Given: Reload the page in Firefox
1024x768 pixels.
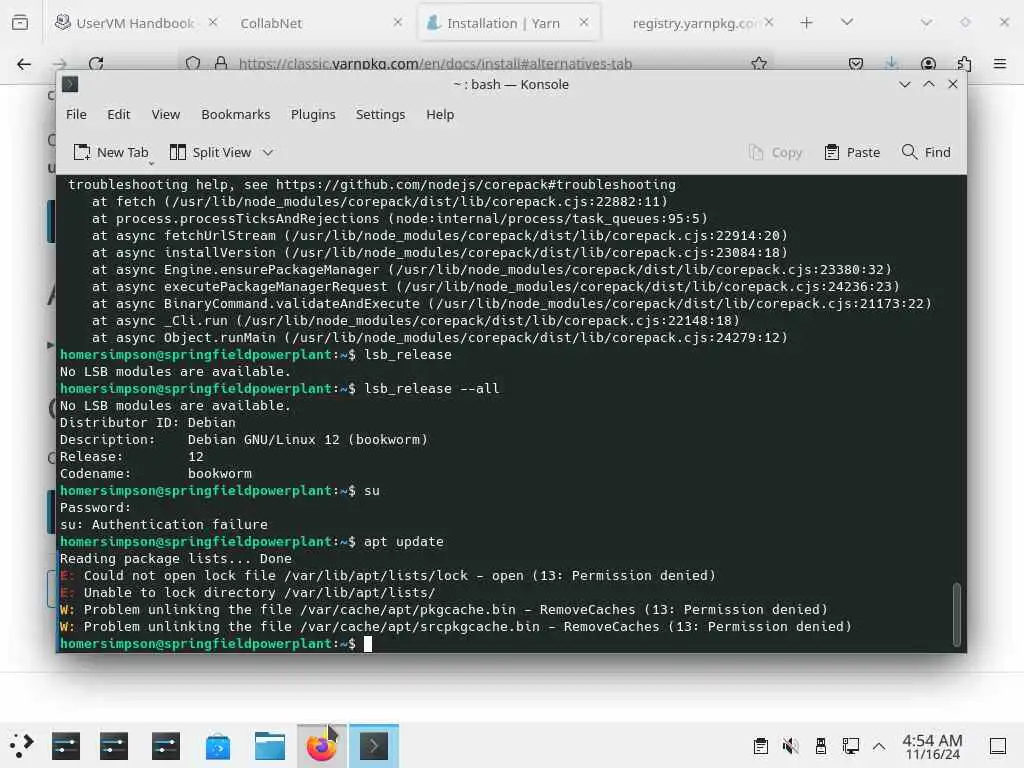Looking at the screenshot, I should [x=96, y=64].
